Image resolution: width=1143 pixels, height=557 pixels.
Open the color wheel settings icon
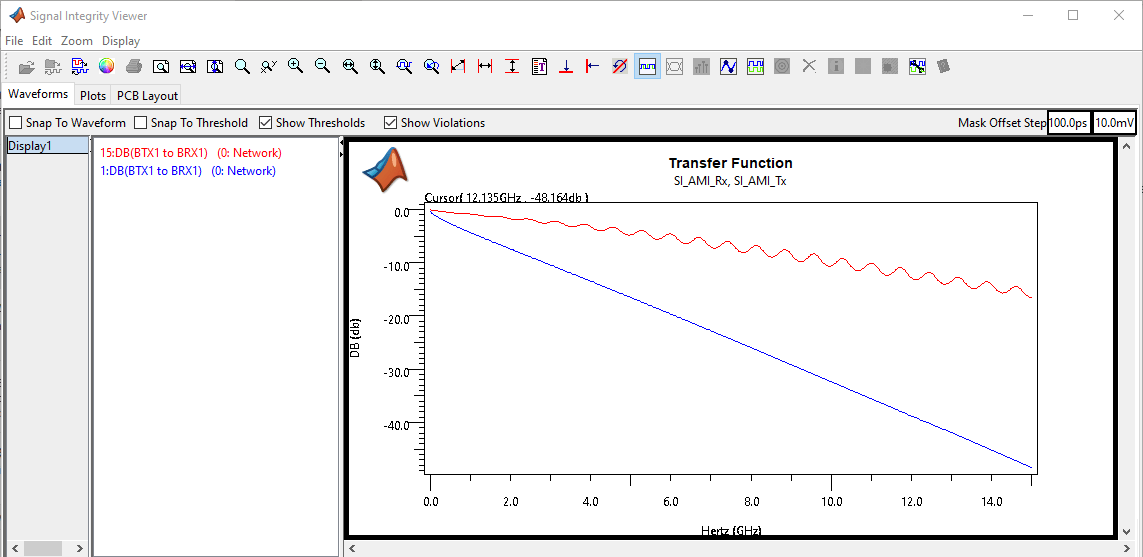(x=106, y=66)
